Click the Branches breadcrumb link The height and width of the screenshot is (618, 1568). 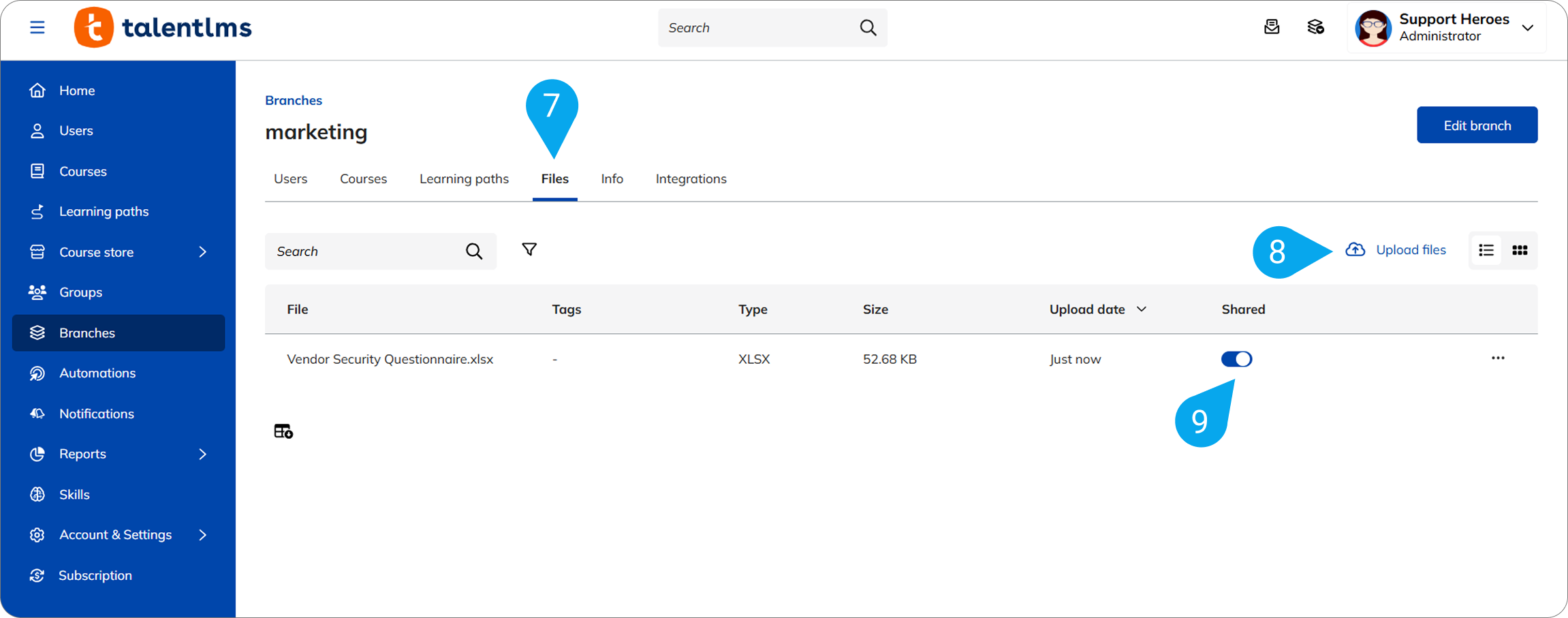(x=294, y=100)
